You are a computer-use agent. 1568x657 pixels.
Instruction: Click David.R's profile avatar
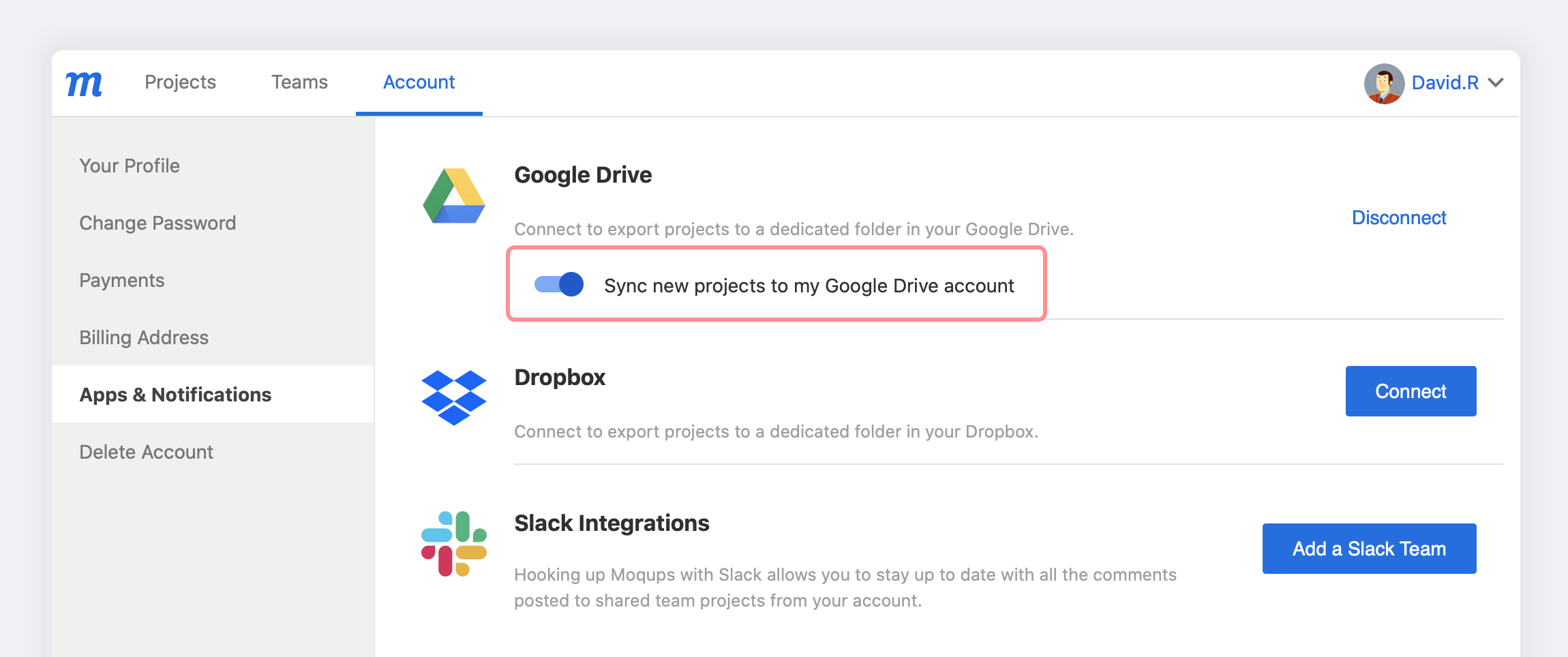1383,82
